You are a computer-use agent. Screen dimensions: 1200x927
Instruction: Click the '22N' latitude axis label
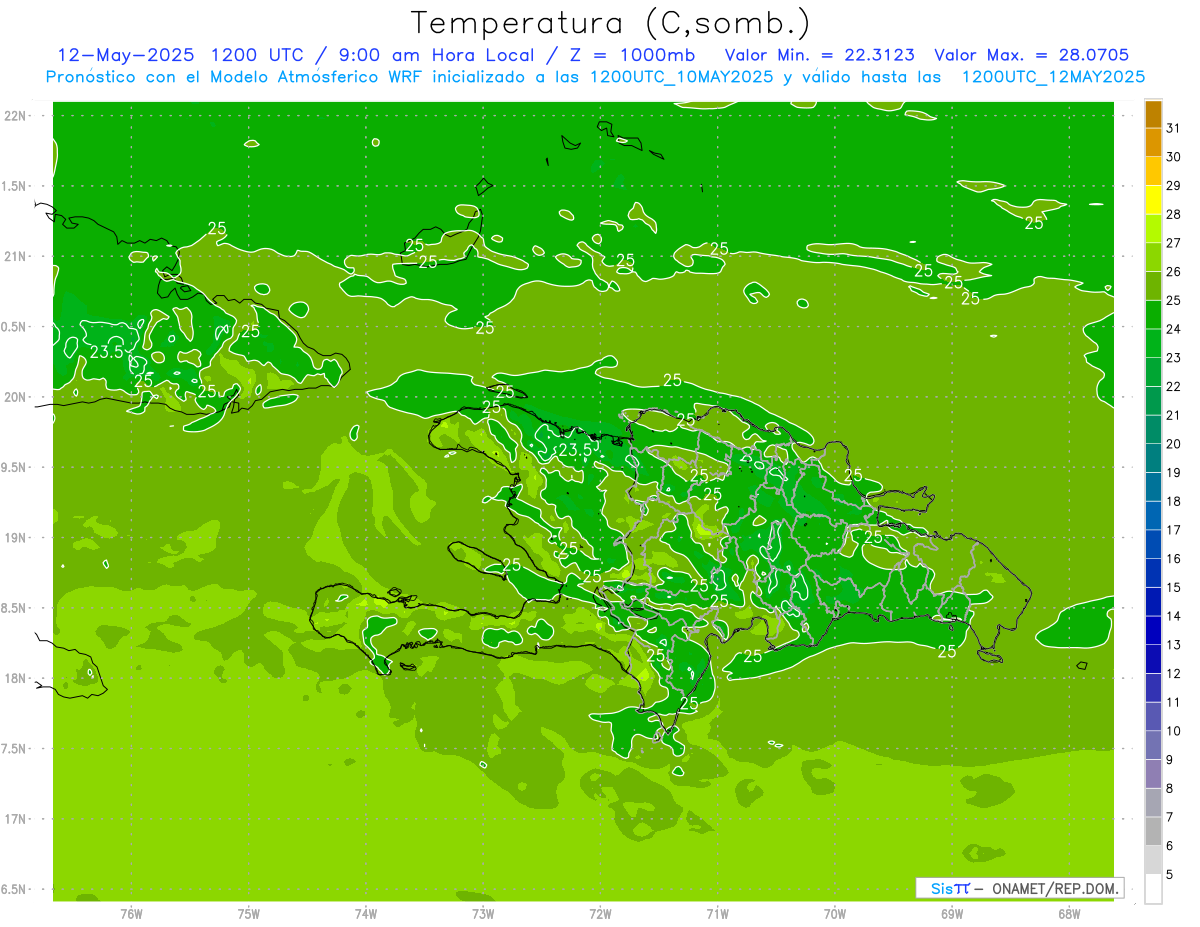click(x=16, y=115)
